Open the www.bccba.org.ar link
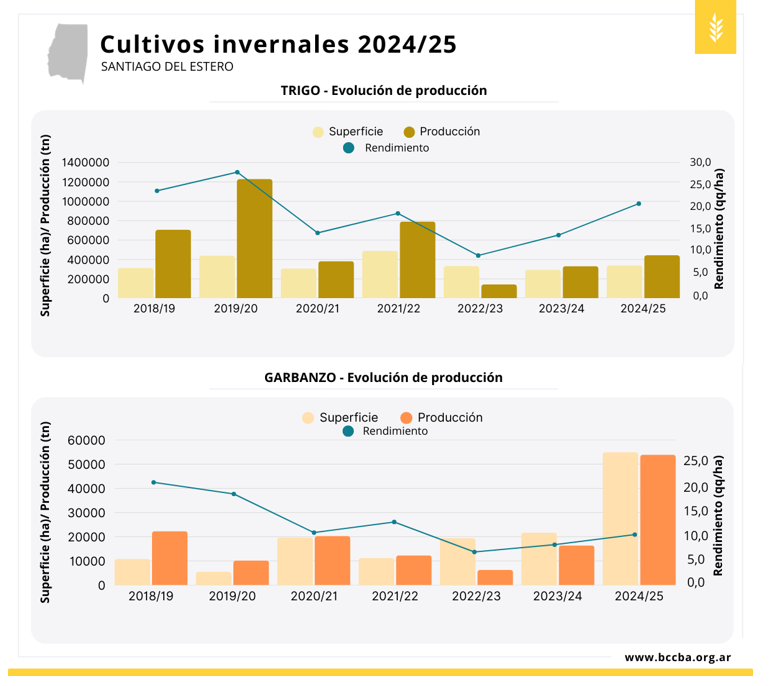 point(677,657)
